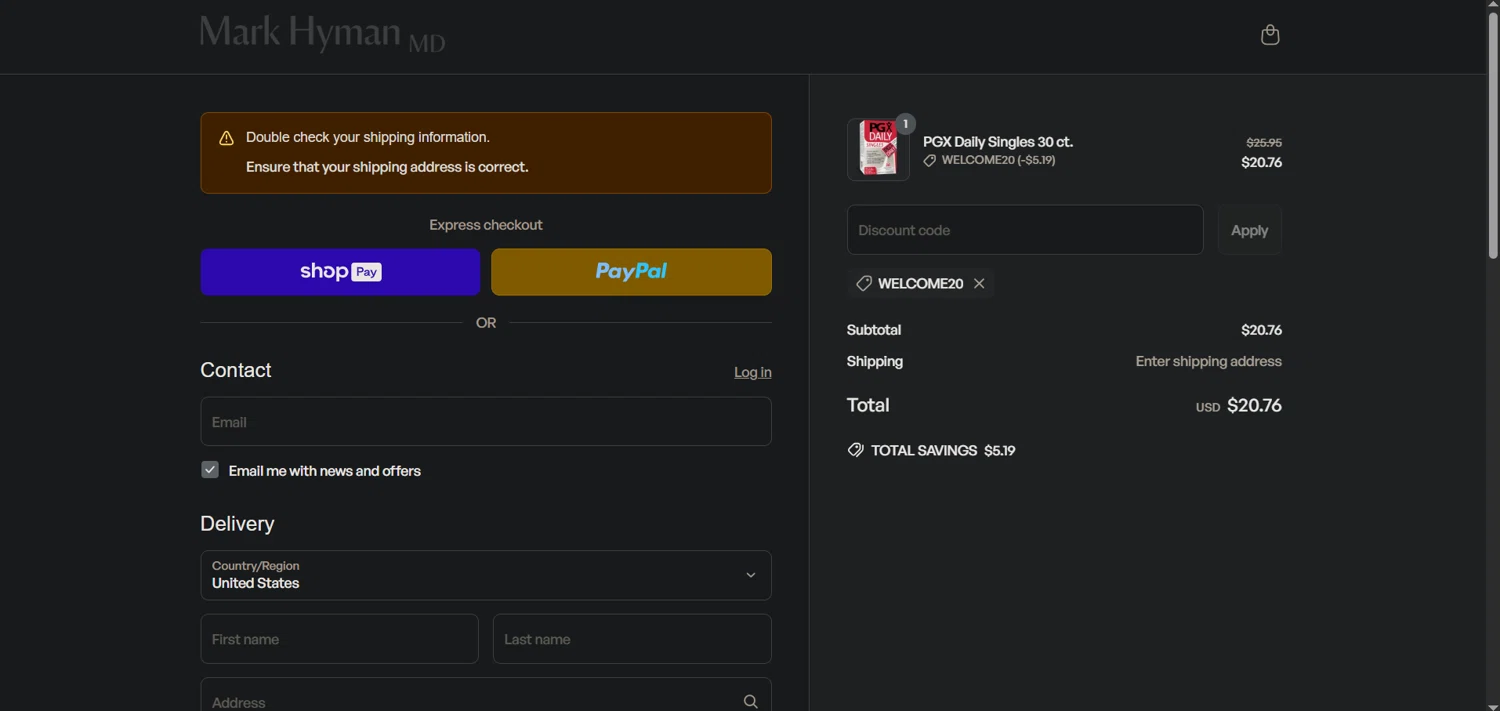
Task: Click the Delivery section heading
Action: point(237,524)
